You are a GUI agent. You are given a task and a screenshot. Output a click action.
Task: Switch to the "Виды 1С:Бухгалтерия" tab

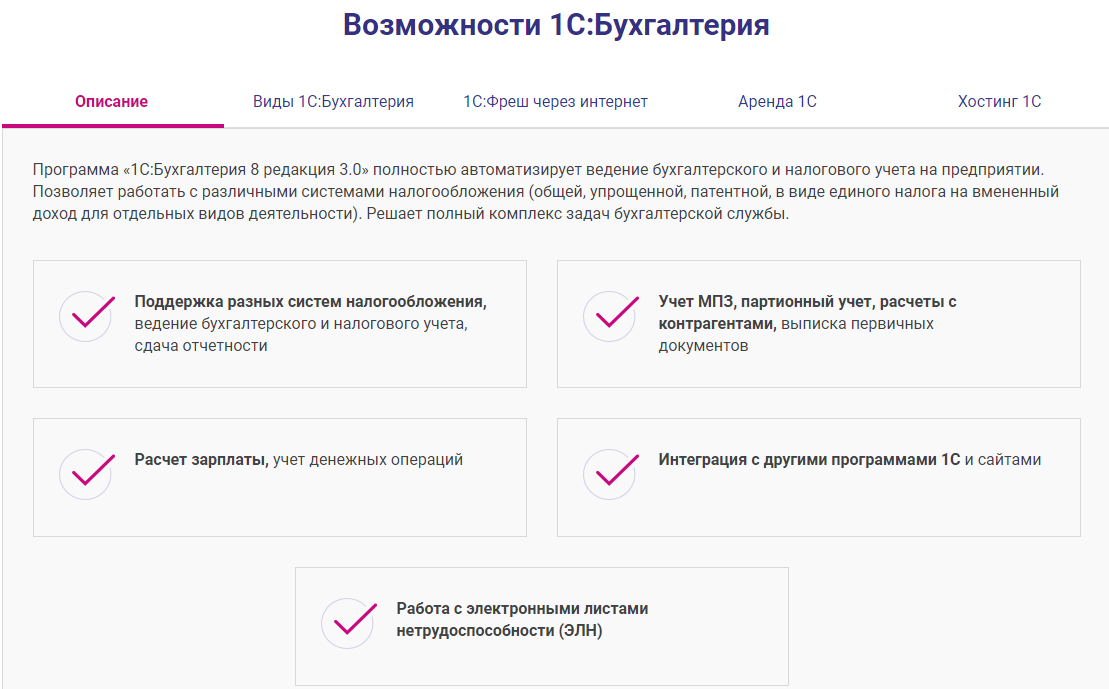(x=333, y=101)
